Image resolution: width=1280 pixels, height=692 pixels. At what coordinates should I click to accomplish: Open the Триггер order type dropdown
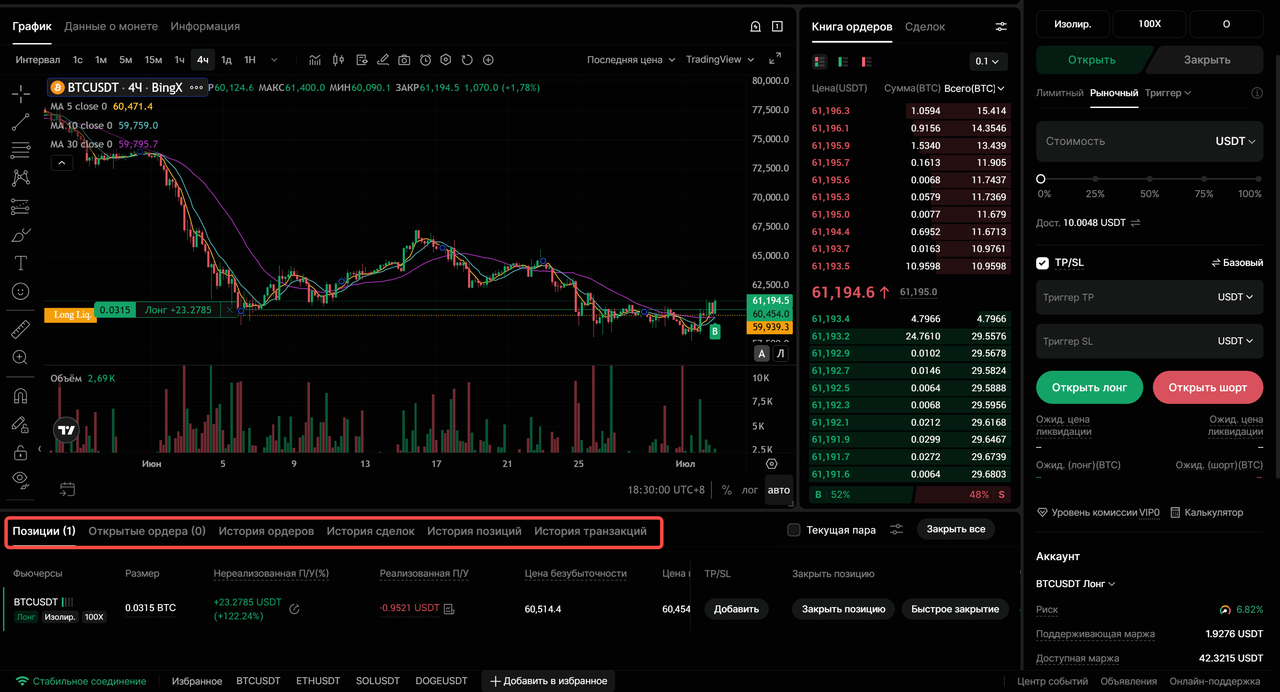coord(1169,93)
